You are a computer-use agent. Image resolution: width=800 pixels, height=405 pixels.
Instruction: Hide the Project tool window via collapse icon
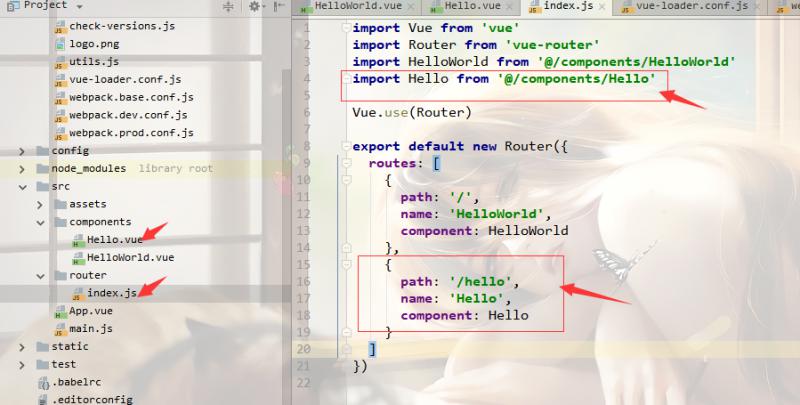[279, 7]
